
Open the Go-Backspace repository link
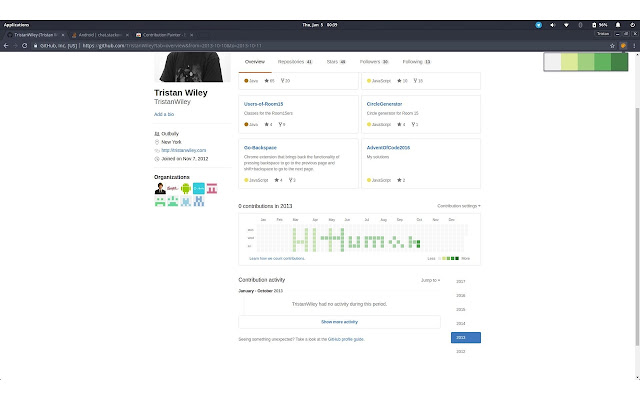[260, 148]
